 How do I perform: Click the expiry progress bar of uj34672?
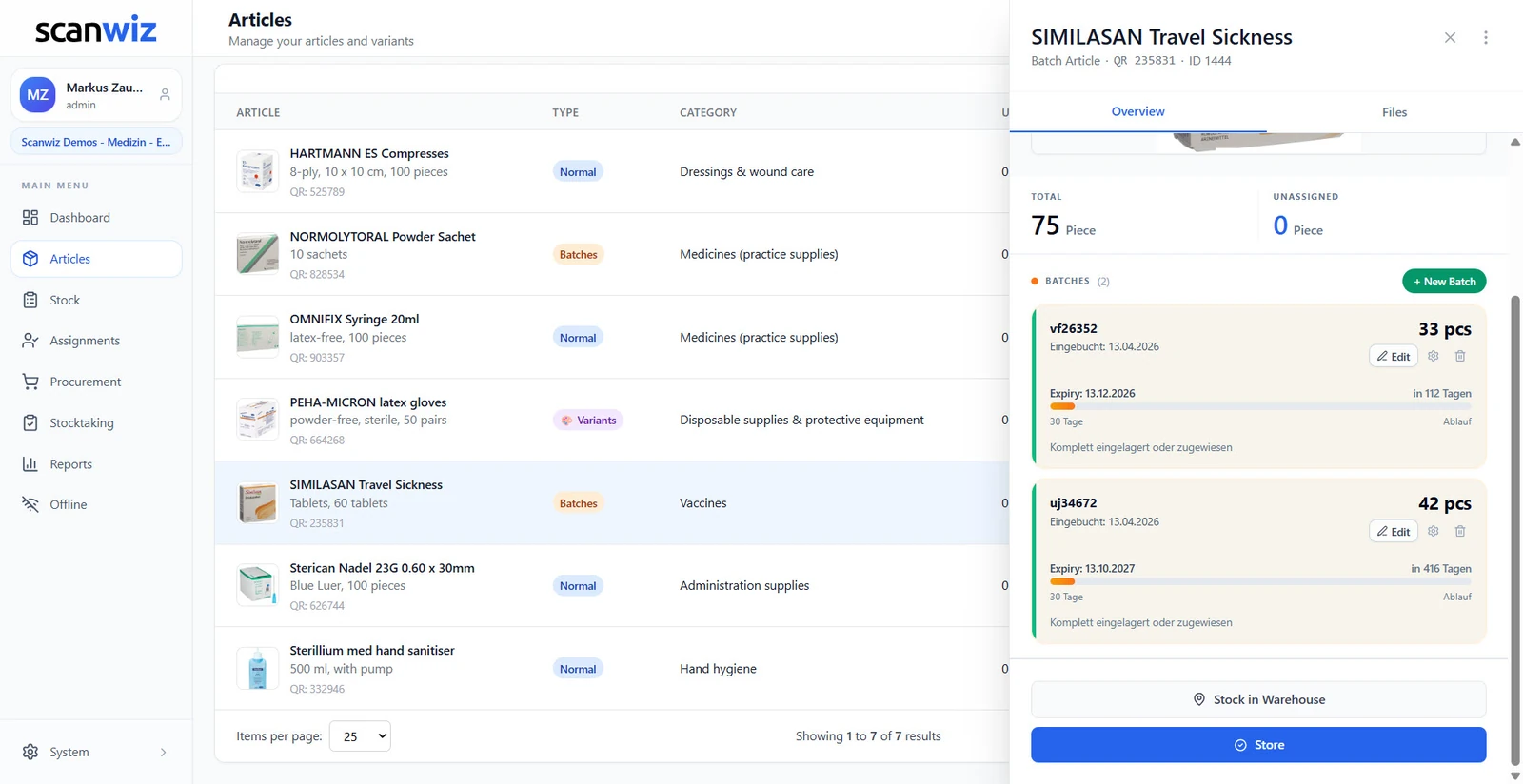pyautogui.click(x=1260, y=581)
